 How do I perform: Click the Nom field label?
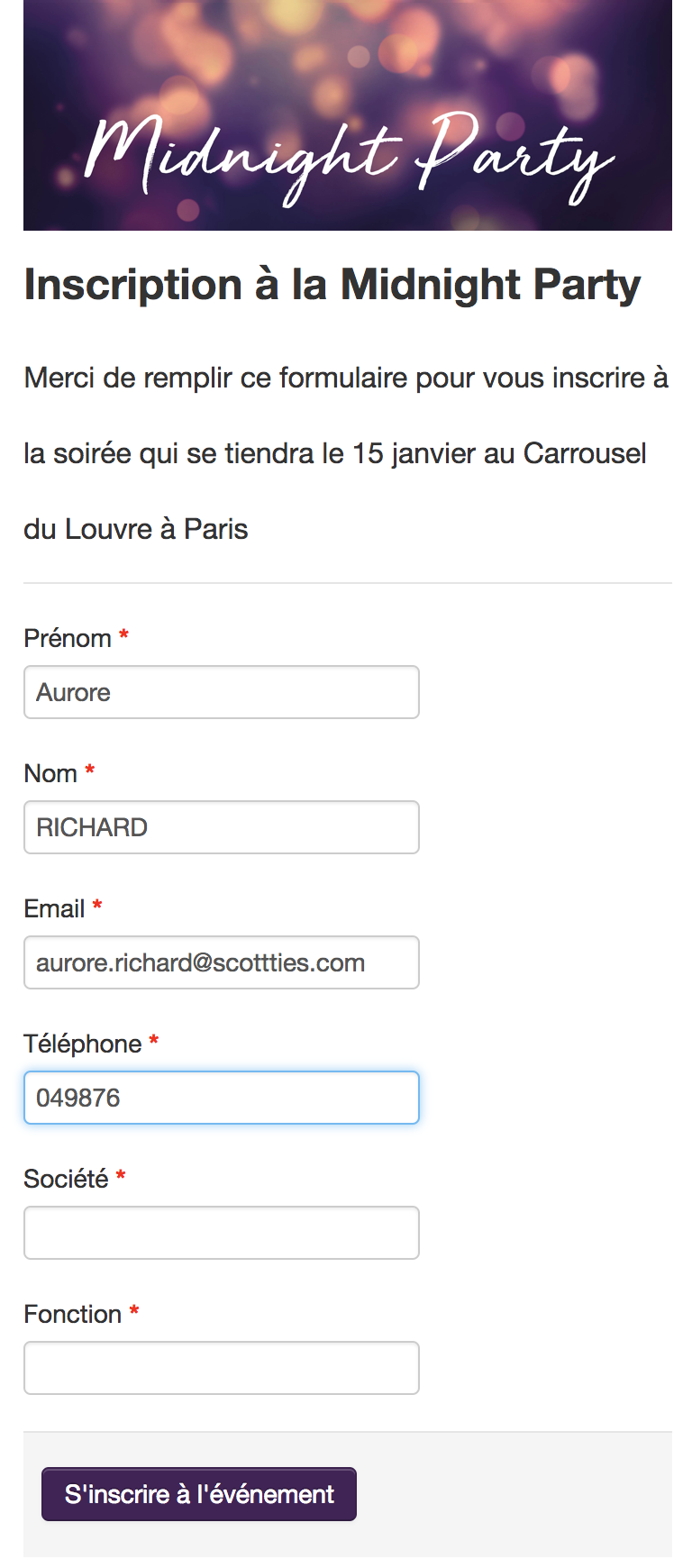[x=50, y=773]
